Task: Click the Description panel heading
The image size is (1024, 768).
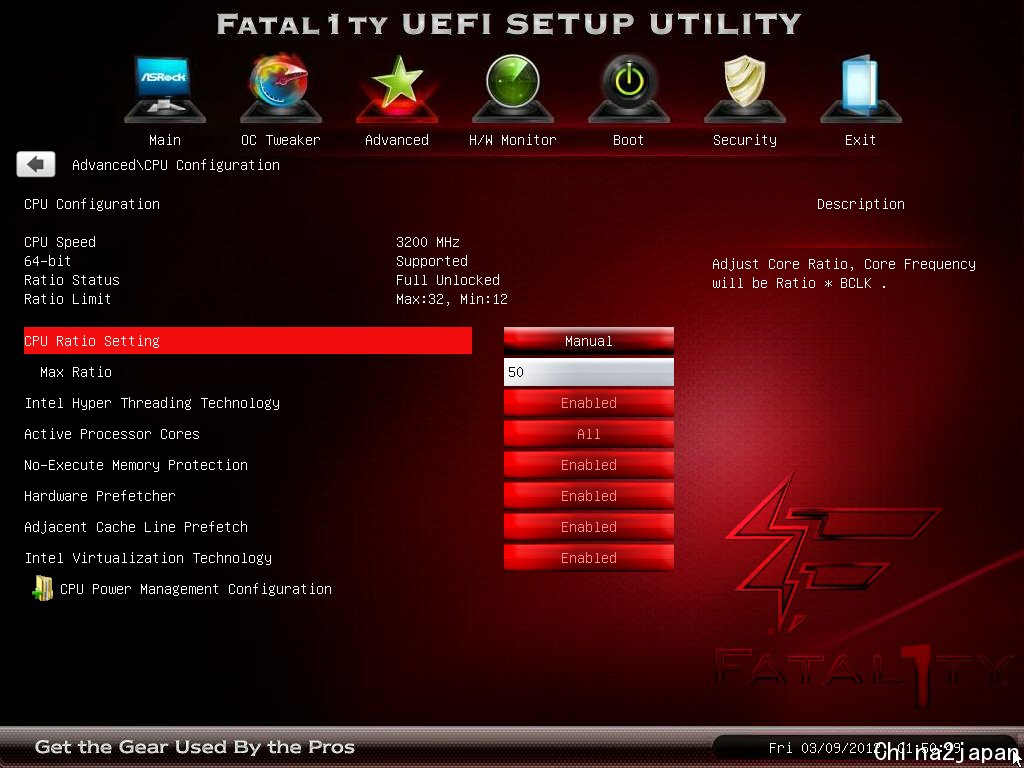Action: pyautogui.click(x=861, y=204)
